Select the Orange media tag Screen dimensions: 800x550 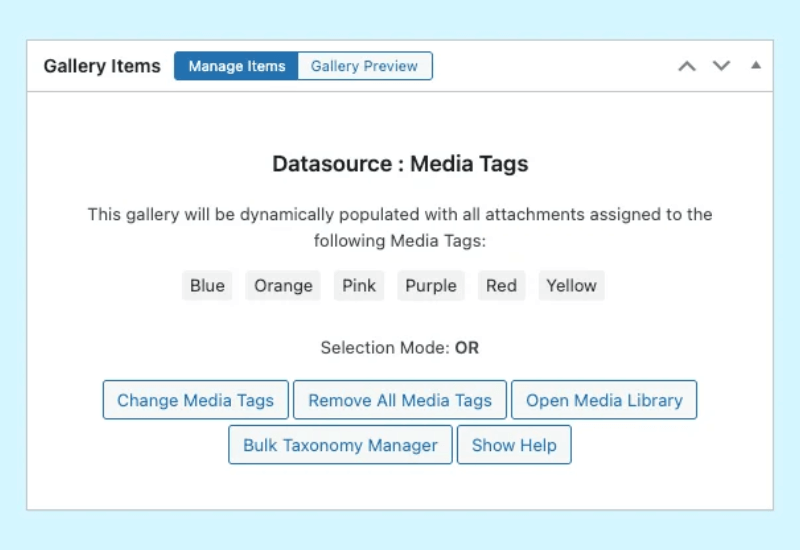(283, 286)
